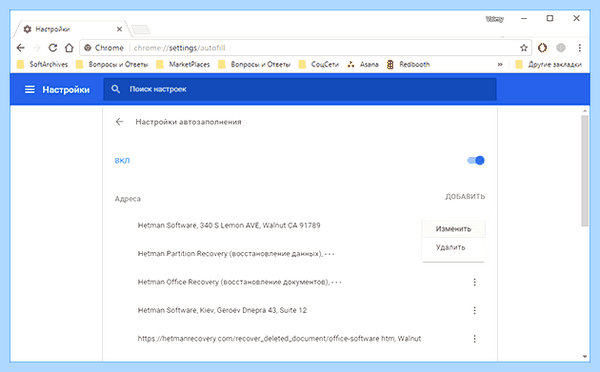
Task: Open the Другие закладки folder
Action: pyautogui.click(x=549, y=64)
